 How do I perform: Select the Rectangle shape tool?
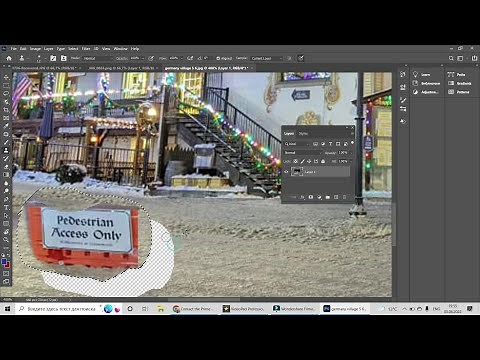(6, 223)
